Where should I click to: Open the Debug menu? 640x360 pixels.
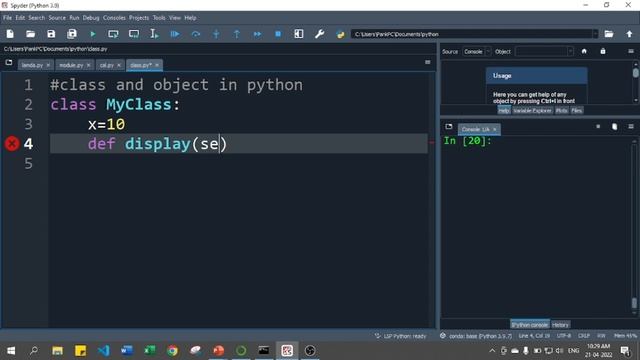pos(91,18)
